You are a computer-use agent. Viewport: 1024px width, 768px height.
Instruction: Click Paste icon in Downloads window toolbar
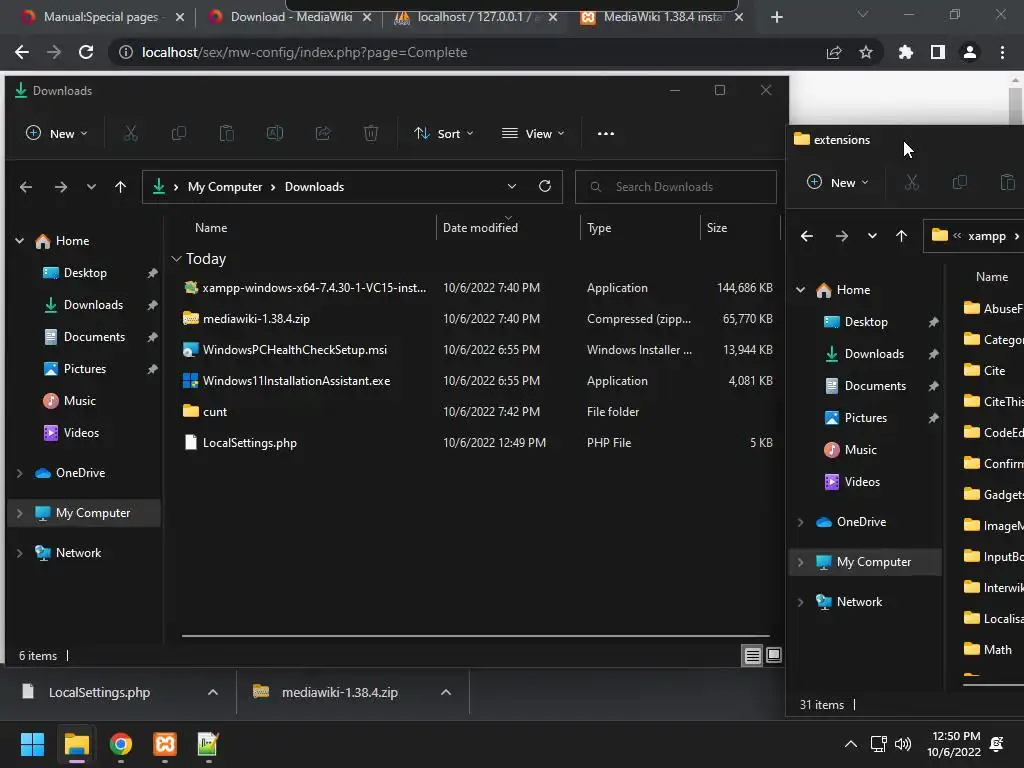point(227,133)
